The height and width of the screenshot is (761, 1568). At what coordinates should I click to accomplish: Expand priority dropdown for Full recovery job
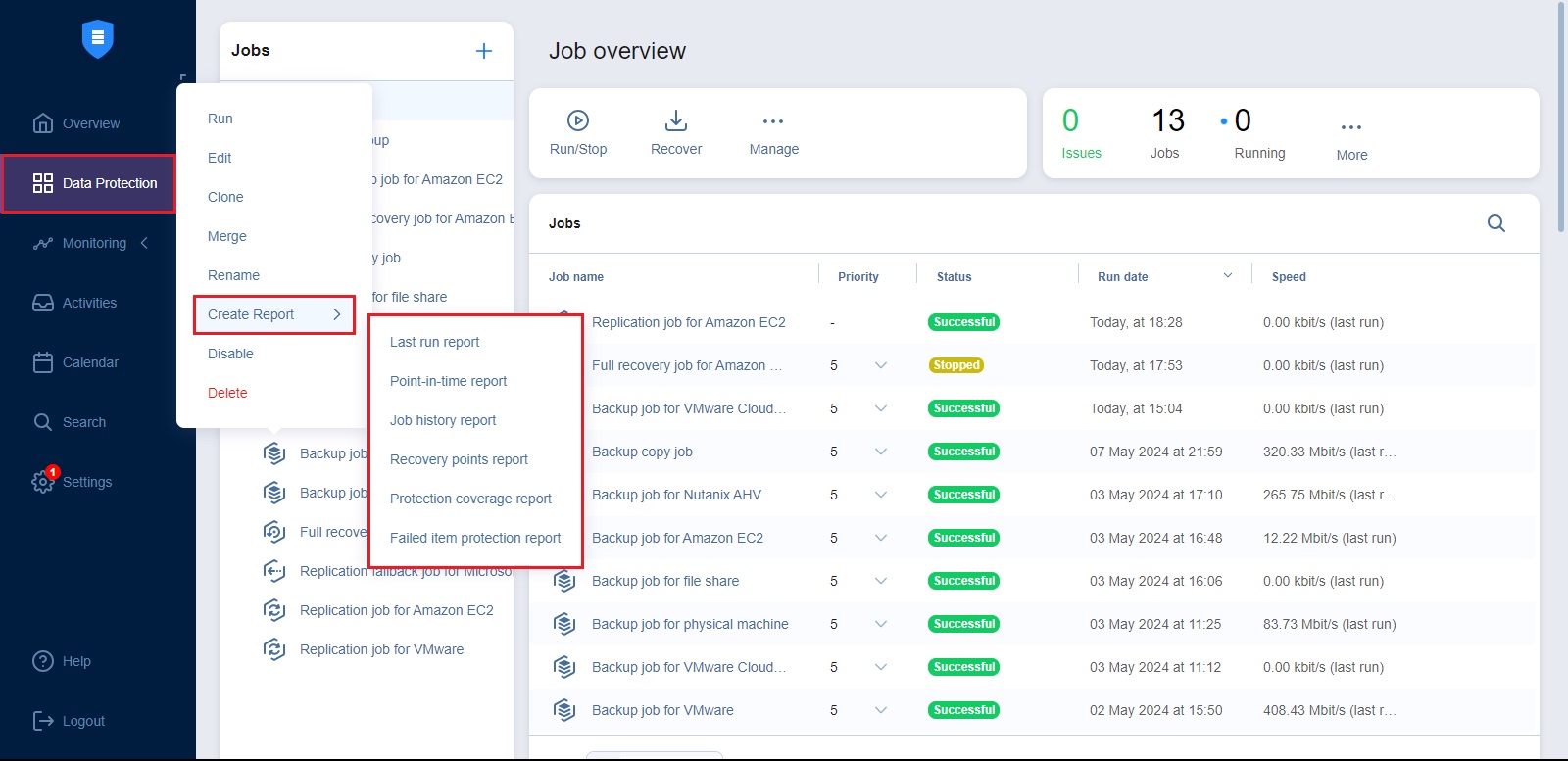[x=881, y=365]
